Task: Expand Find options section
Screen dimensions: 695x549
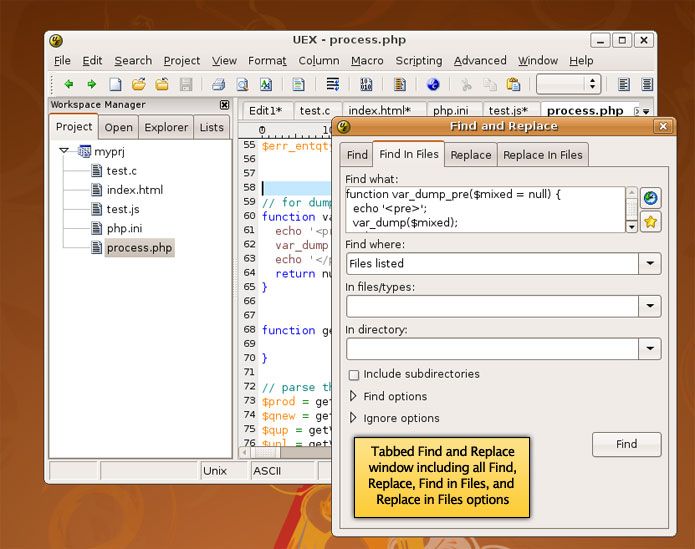Action: (353, 396)
